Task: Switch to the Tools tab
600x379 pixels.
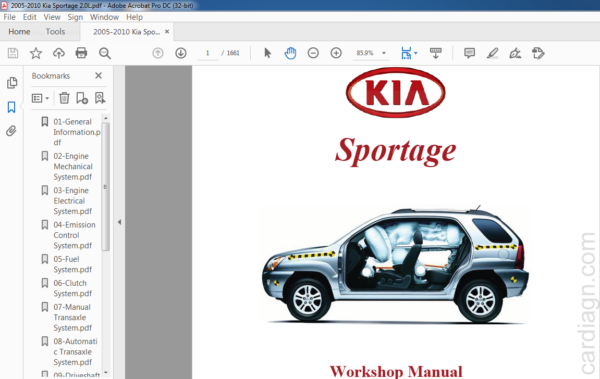Action: point(55,32)
